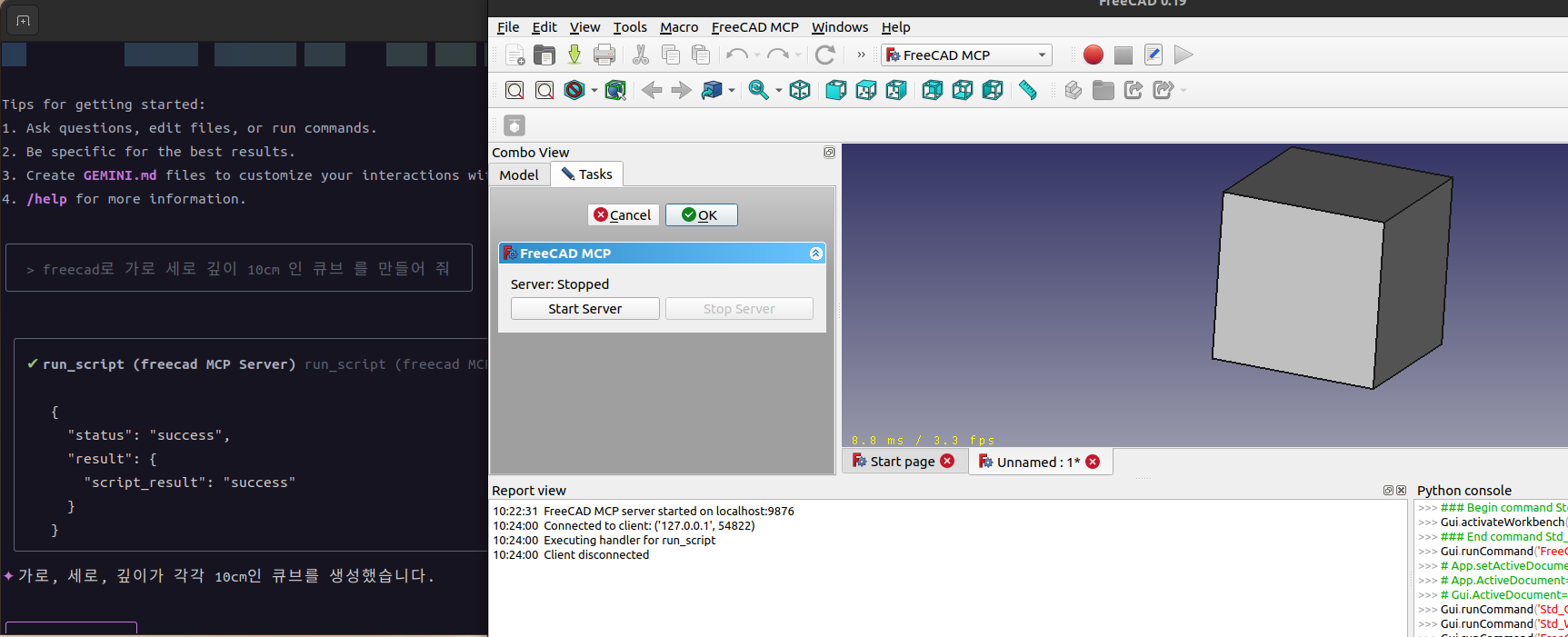The image size is (1568, 637).
Task: Create a new document with the New icon
Action: 514,55
